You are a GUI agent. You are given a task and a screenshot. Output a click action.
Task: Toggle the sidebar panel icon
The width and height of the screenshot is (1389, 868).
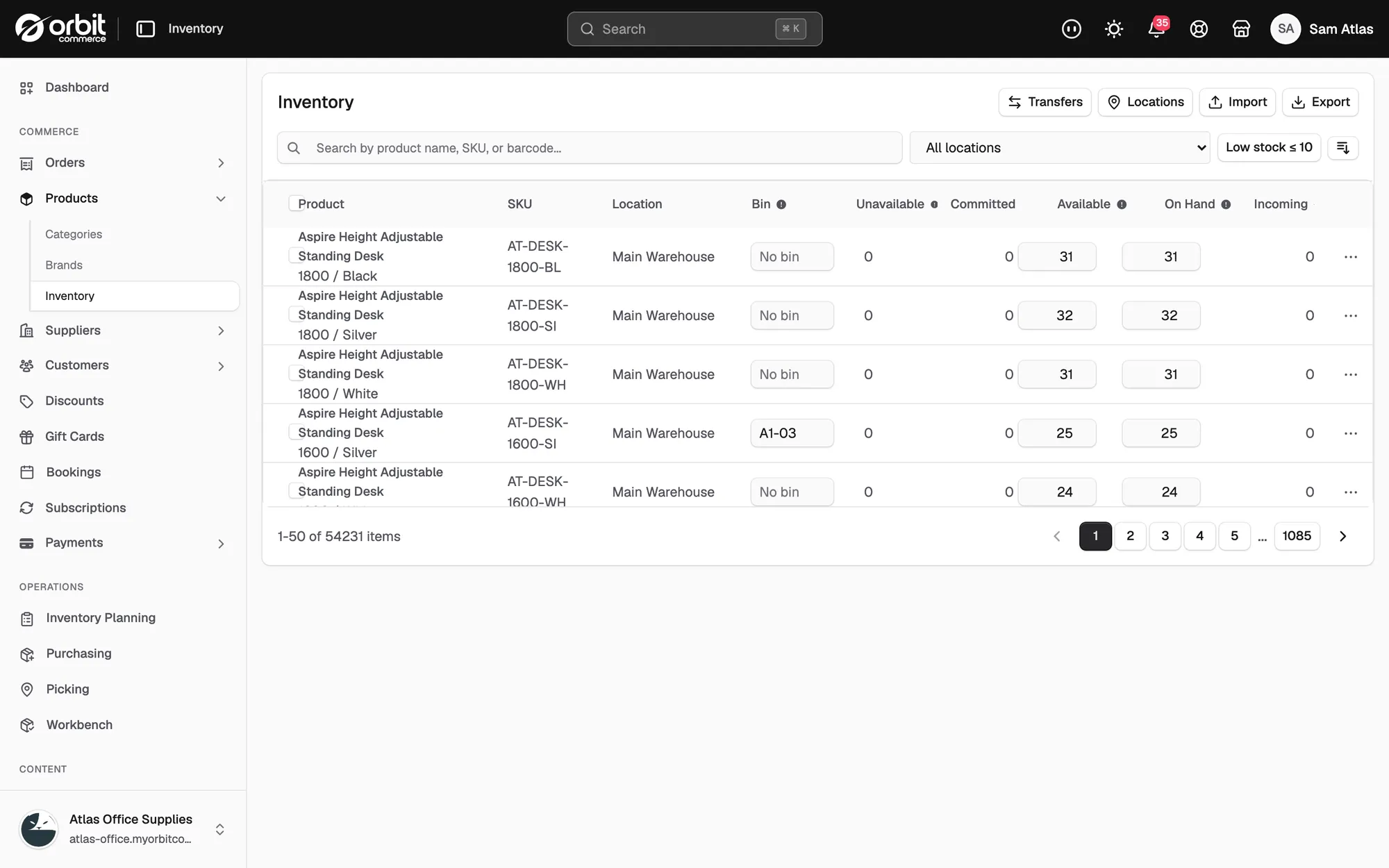pyautogui.click(x=145, y=28)
